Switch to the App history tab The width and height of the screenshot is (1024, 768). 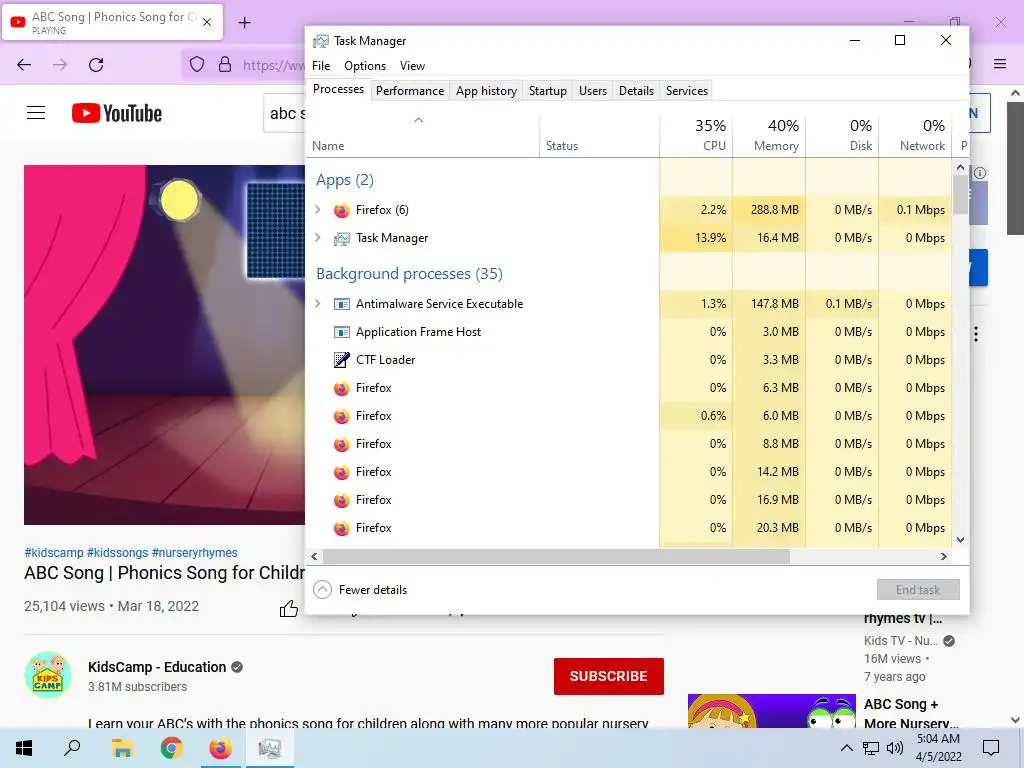click(x=487, y=91)
